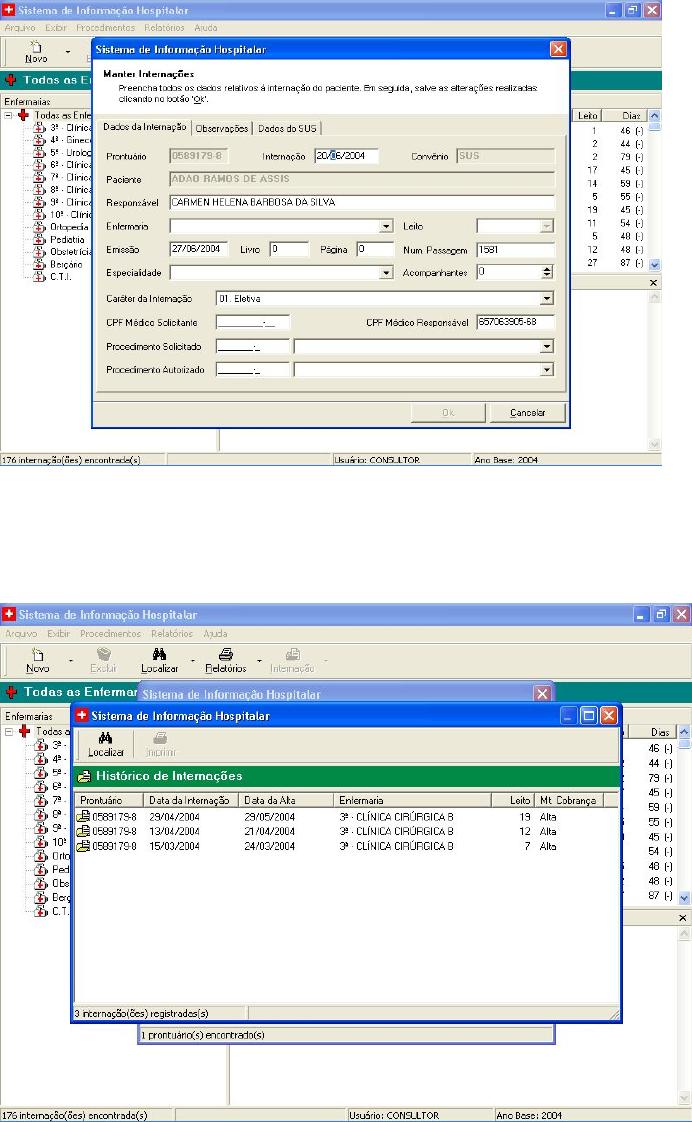The image size is (692, 1122).
Task: Switch to the Observações tab
Action: pos(222,128)
